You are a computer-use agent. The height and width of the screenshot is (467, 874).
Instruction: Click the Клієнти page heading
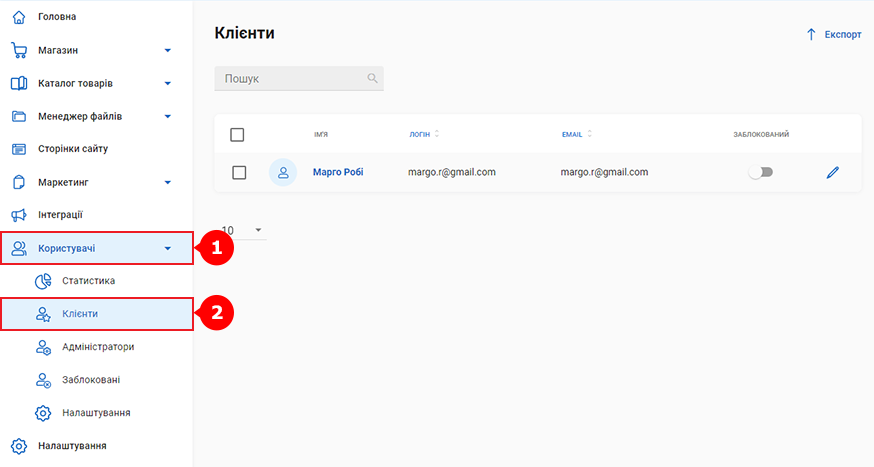coord(245,33)
